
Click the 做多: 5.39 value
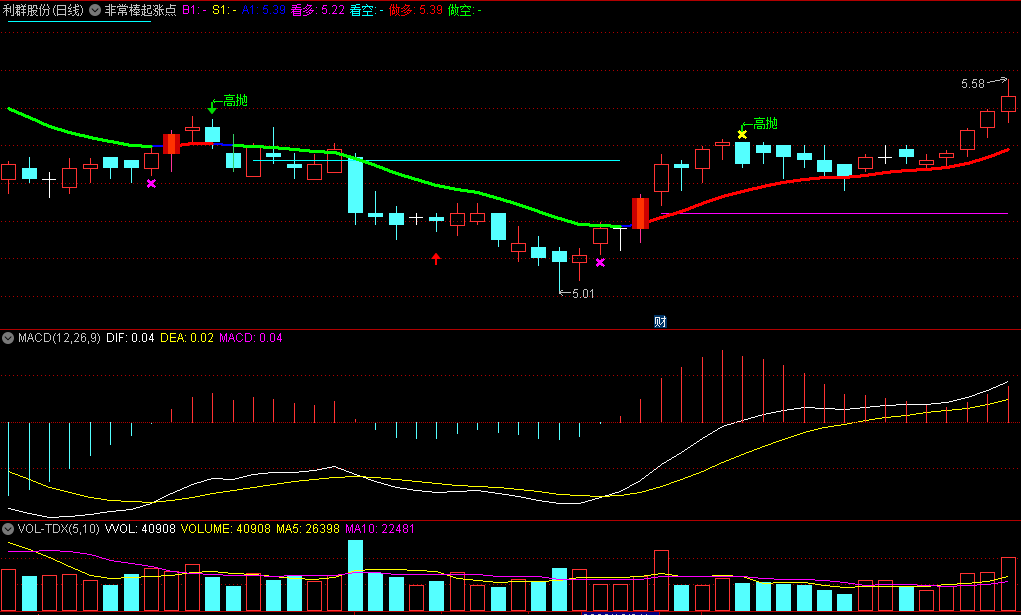(x=415, y=10)
